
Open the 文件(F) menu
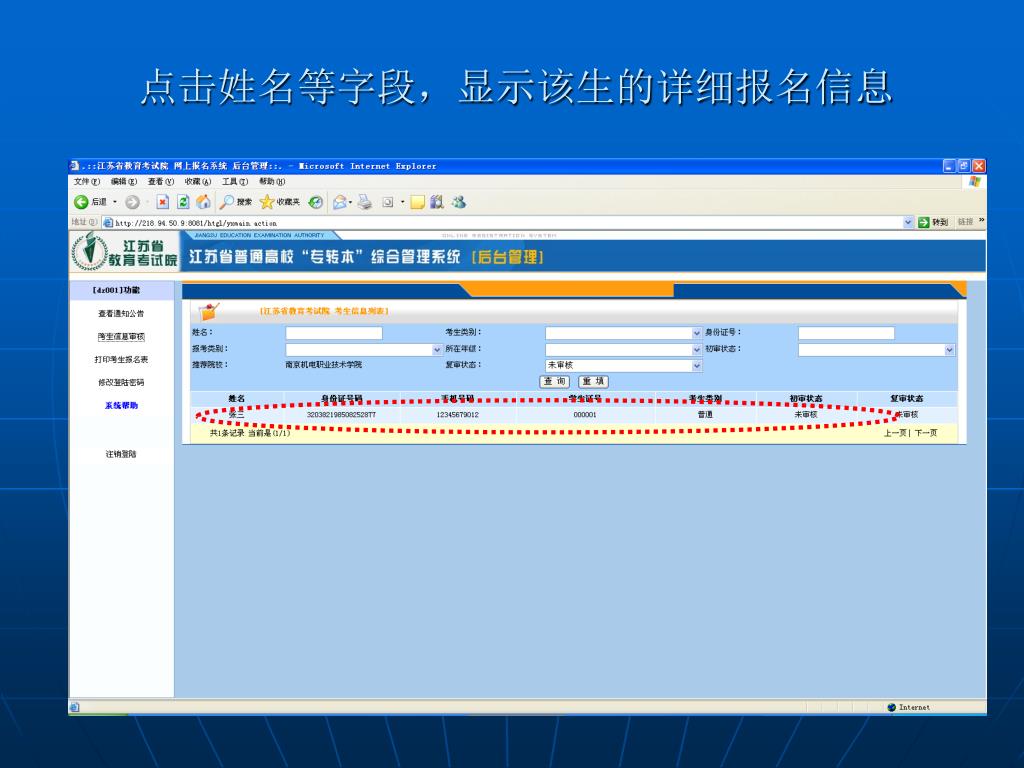[87, 182]
